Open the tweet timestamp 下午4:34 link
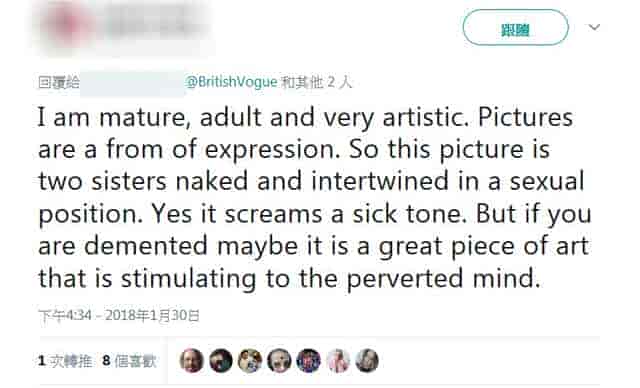 click(65, 315)
